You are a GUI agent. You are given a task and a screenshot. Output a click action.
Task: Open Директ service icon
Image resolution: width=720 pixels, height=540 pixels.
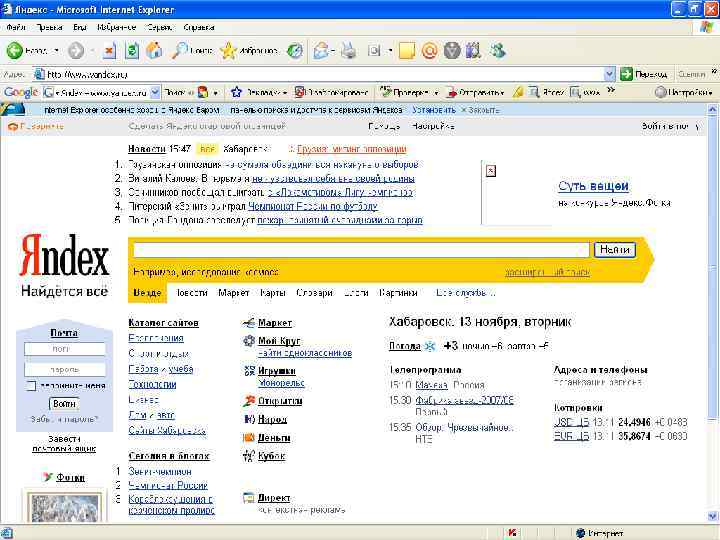(x=248, y=498)
